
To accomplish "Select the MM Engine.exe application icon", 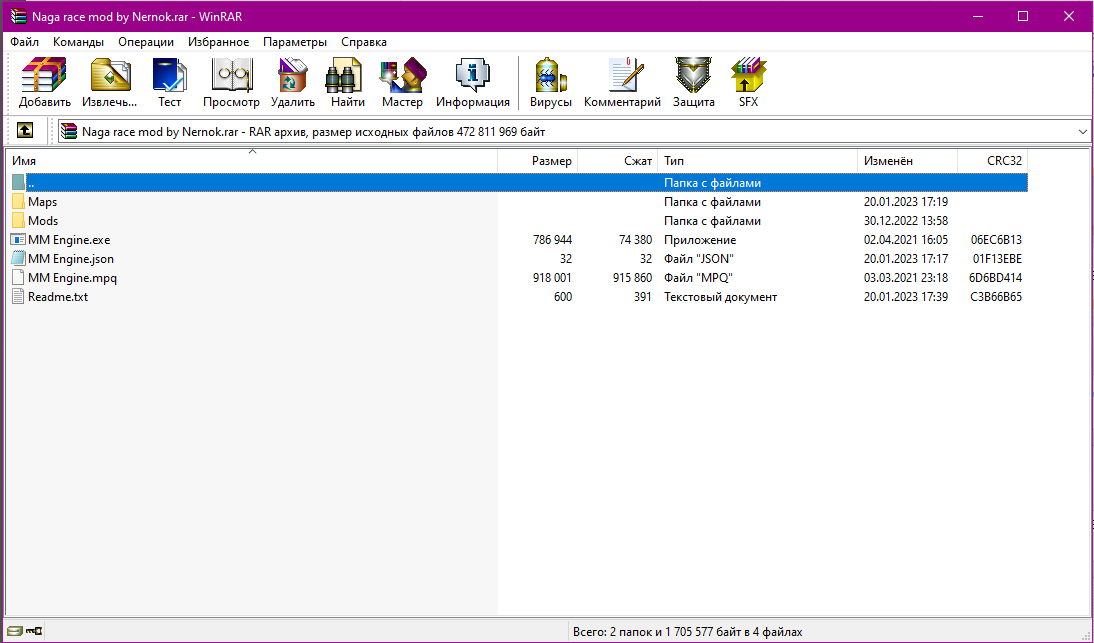I will tap(18, 239).
